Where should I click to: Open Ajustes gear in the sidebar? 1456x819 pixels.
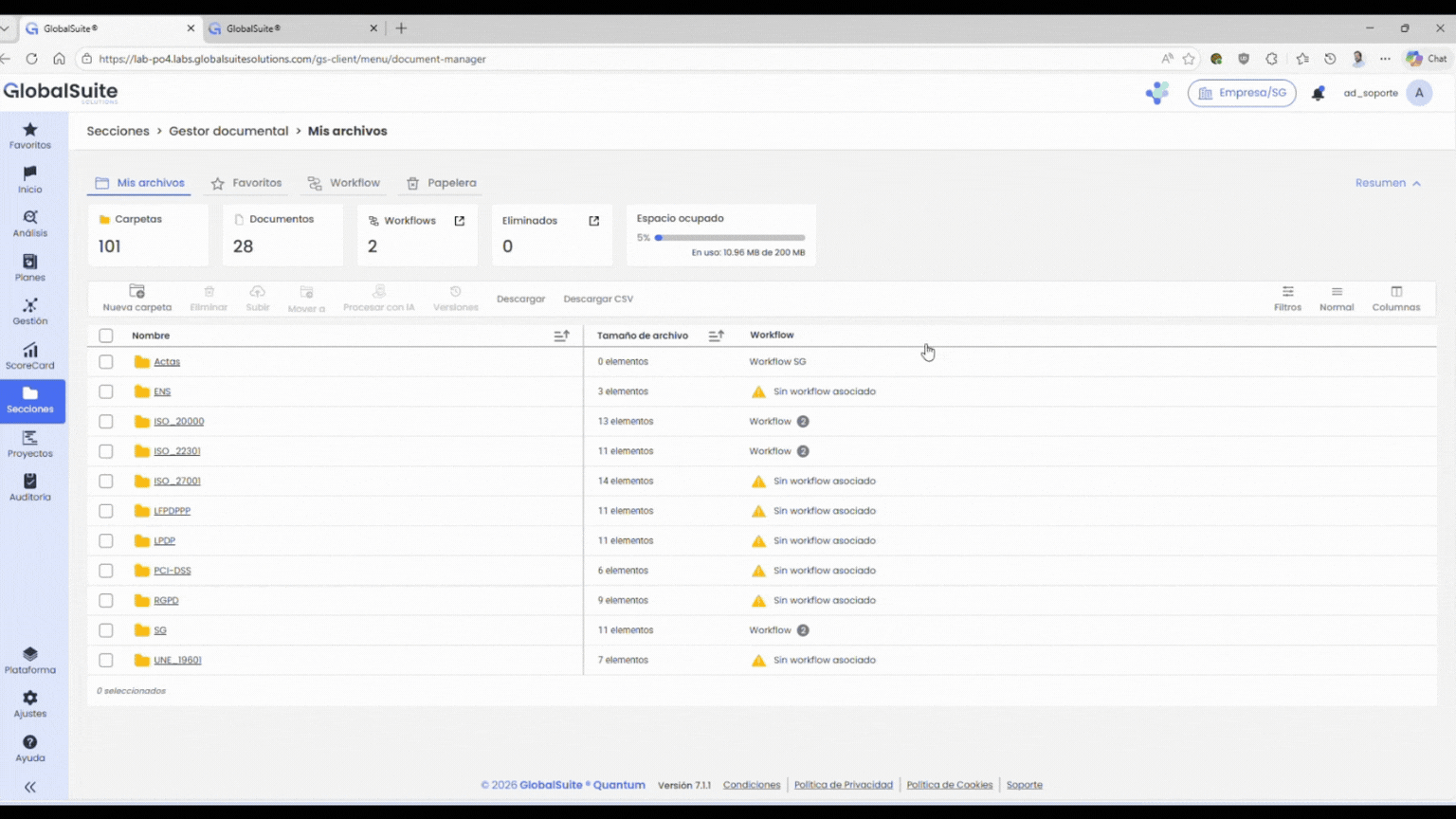tap(30, 703)
